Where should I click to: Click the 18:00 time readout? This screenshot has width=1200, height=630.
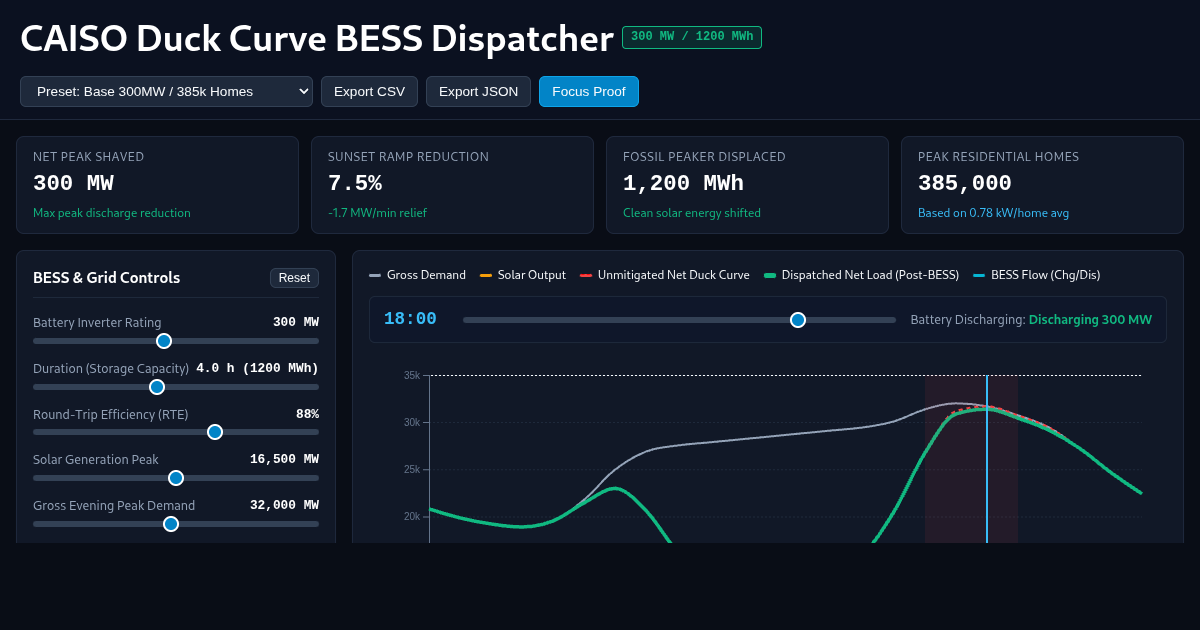(410, 319)
